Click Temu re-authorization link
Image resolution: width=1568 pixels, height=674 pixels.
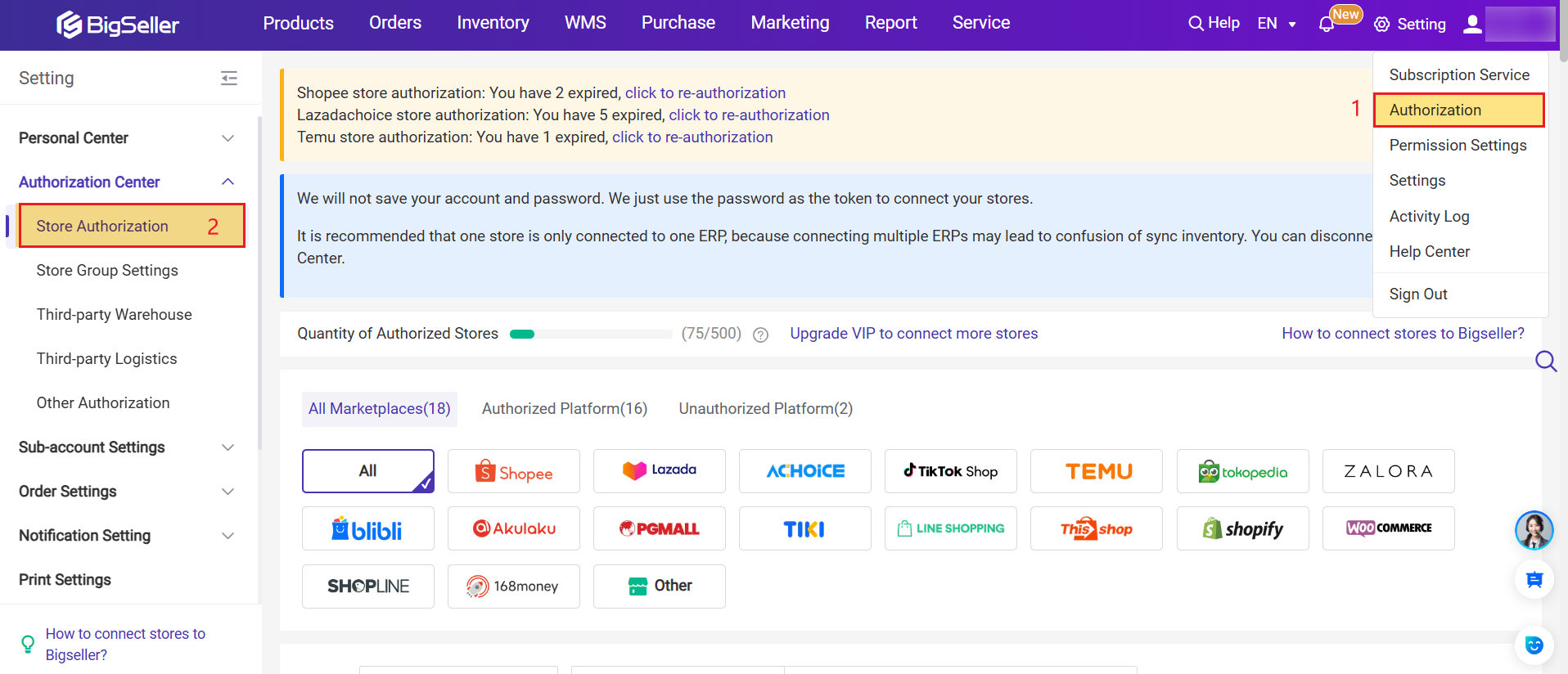[x=692, y=137]
